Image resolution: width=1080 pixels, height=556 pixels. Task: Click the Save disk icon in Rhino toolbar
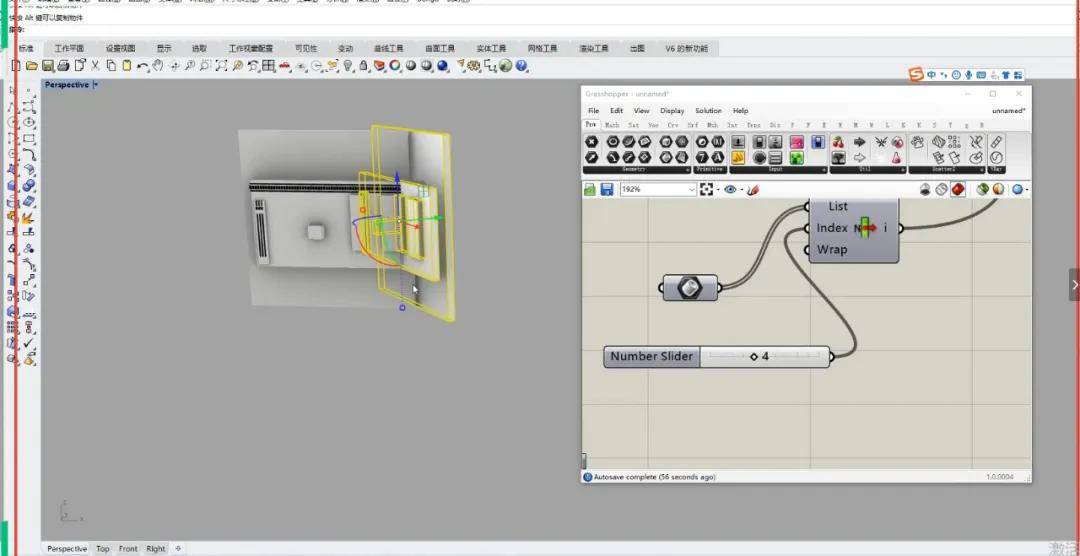48,65
